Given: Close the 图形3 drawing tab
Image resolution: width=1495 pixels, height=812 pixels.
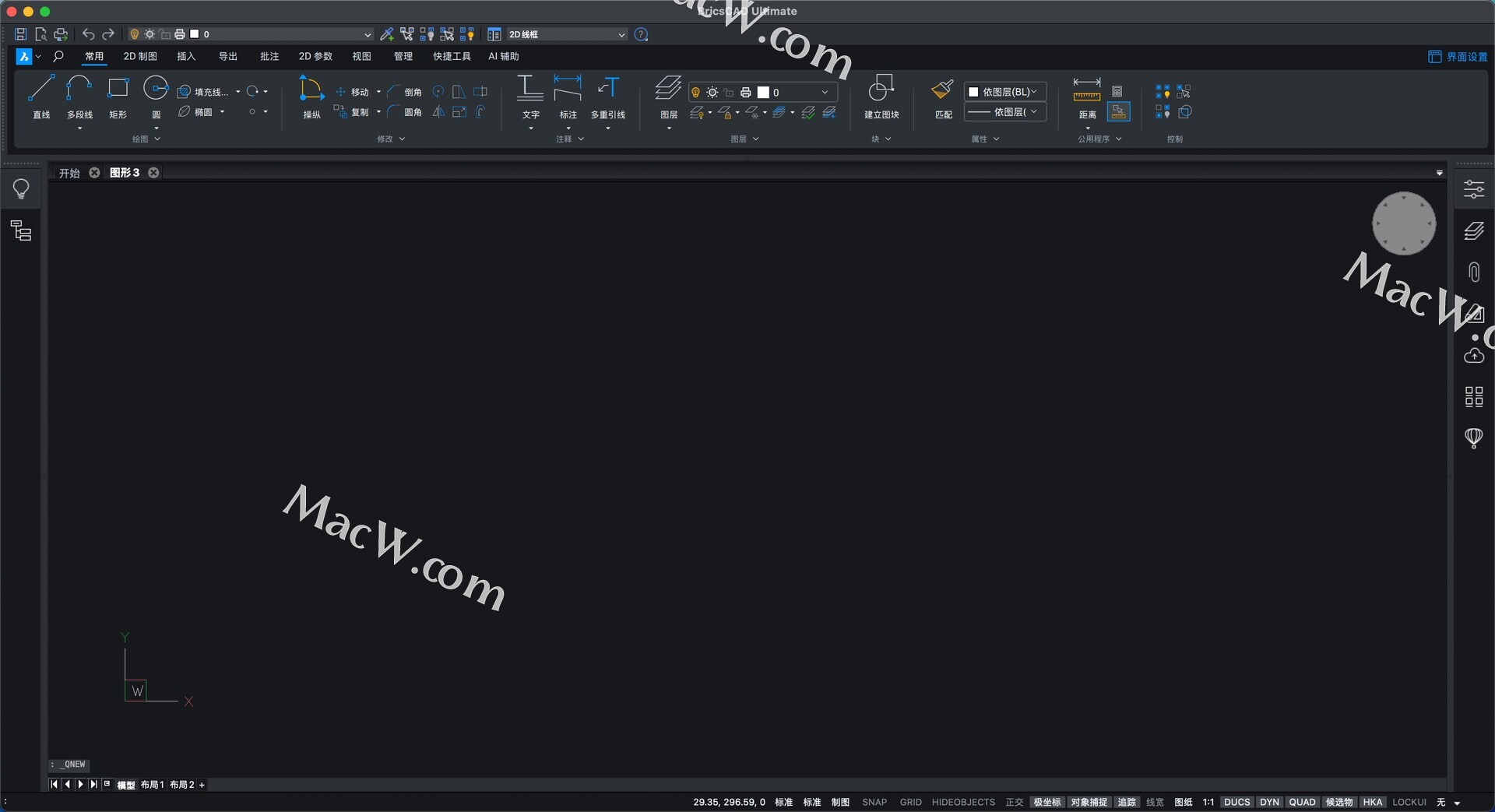Looking at the screenshot, I should click(154, 173).
